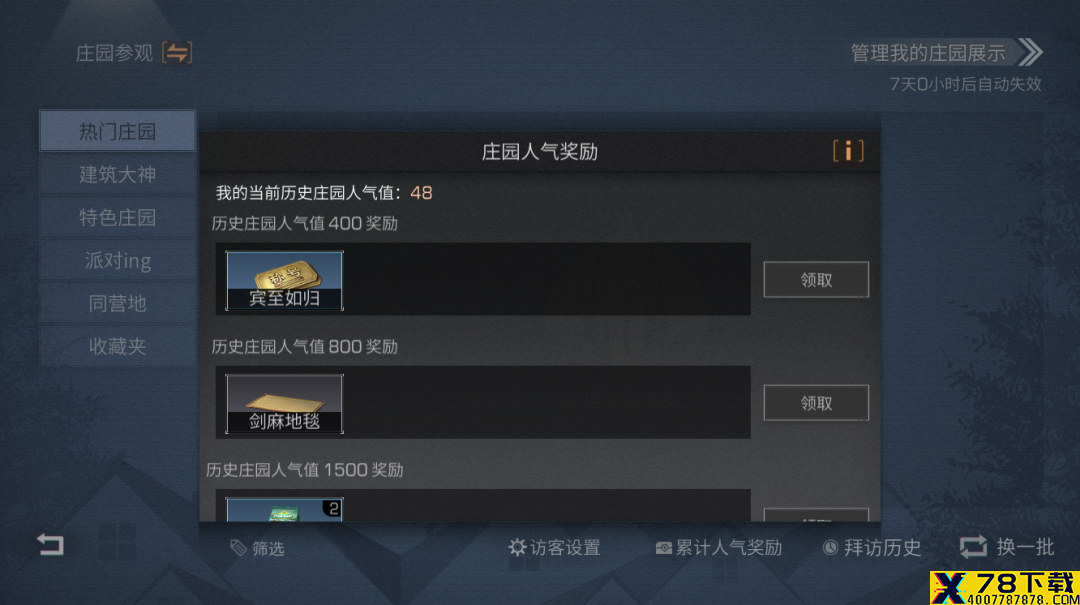Open the 特色庄园 category

(x=117, y=218)
